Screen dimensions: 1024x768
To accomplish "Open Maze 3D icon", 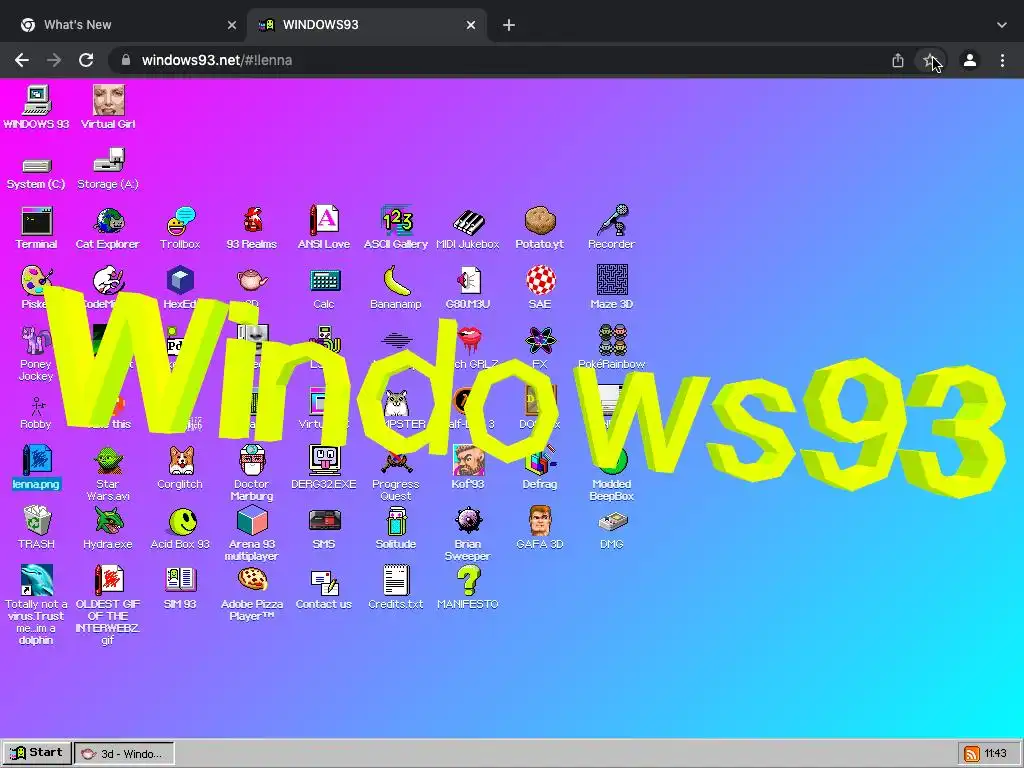I will 611,287.
